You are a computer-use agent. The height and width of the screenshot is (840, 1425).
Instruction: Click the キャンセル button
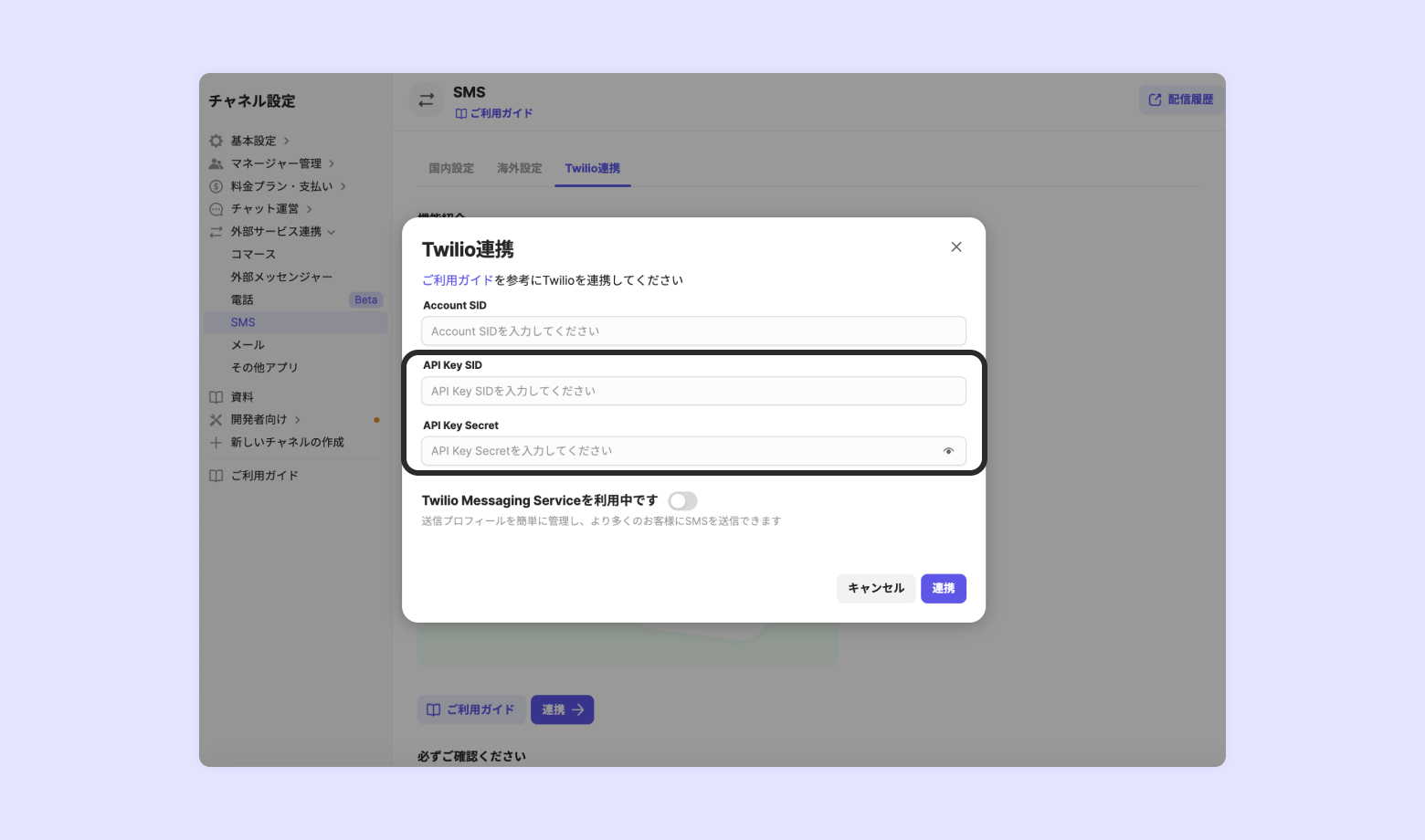pyautogui.click(x=876, y=588)
